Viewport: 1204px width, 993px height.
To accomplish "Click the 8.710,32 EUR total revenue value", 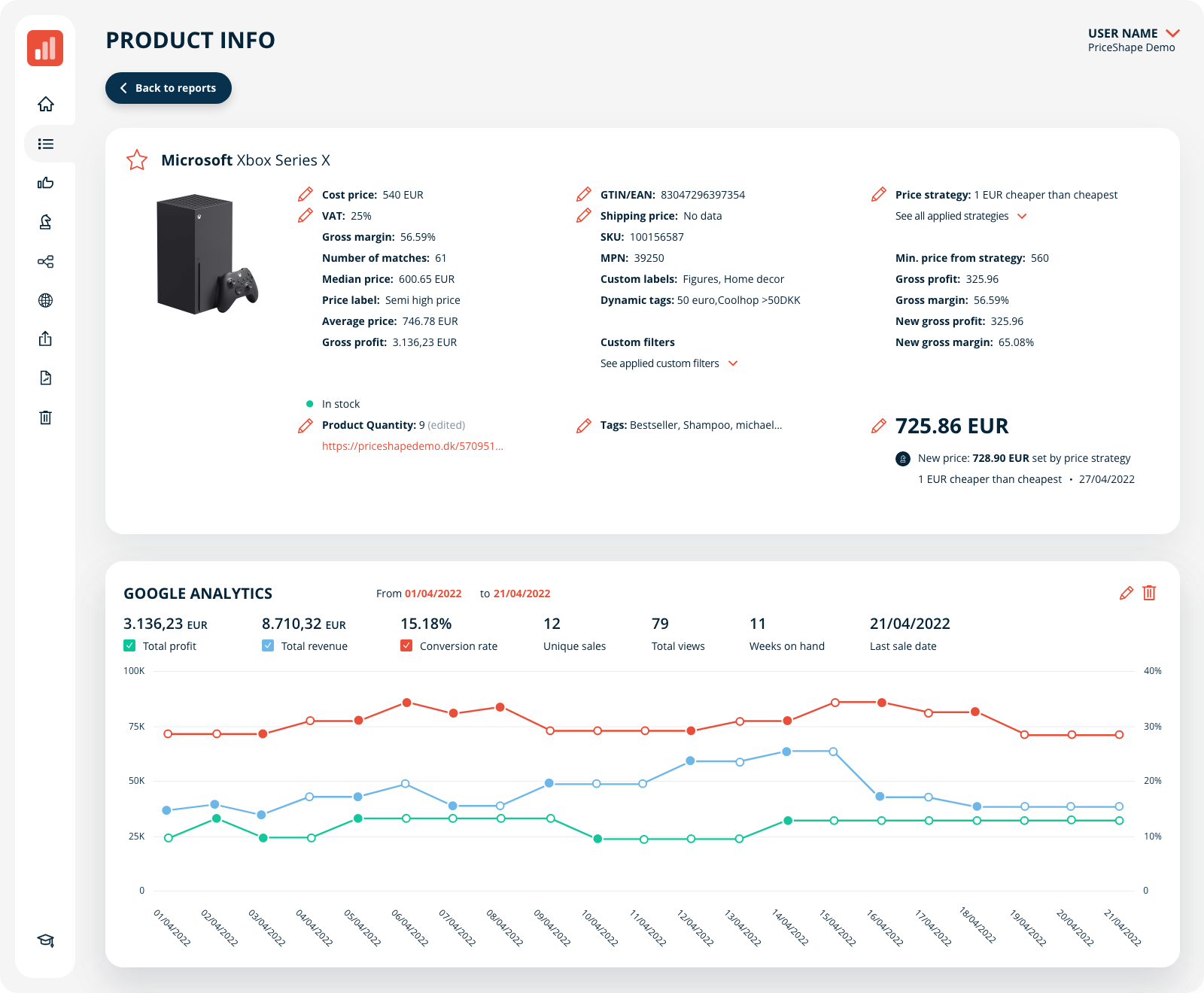I will point(304,624).
